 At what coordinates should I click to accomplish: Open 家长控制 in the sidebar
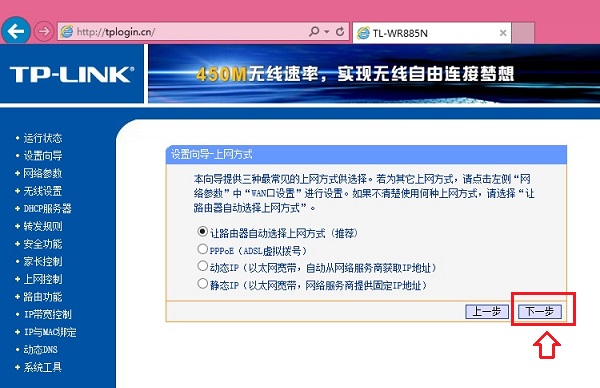pyautogui.click(x=42, y=261)
